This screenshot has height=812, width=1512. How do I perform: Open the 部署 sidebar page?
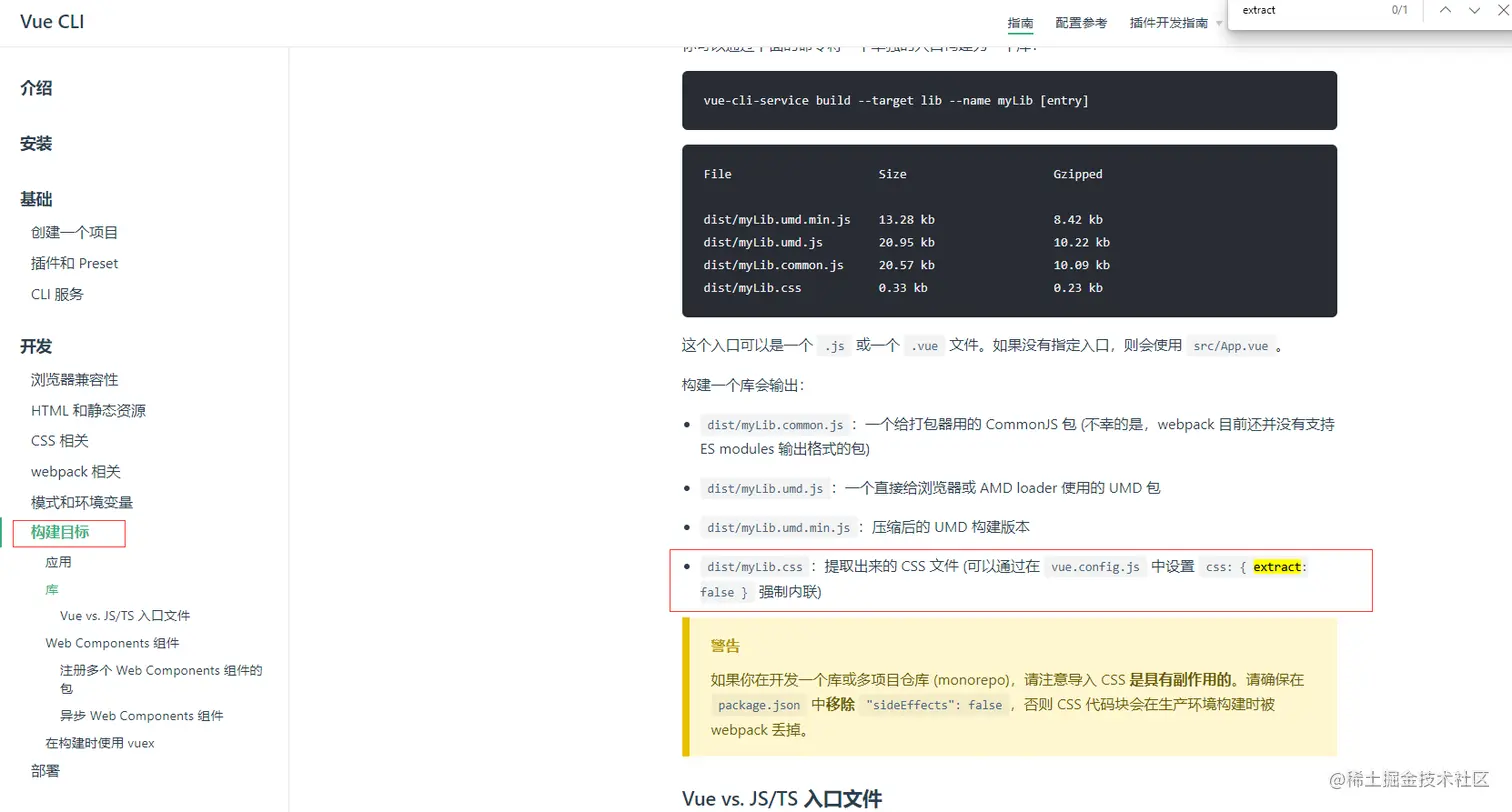[46, 771]
